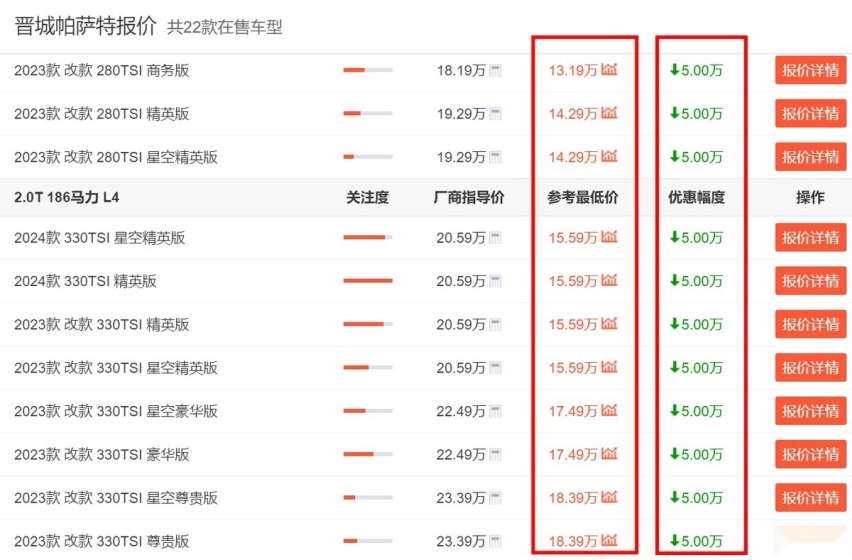Click price chart icon in 2023款 改款 330TSI 尊贵版 row
The image size is (852, 560).
point(609,540)
